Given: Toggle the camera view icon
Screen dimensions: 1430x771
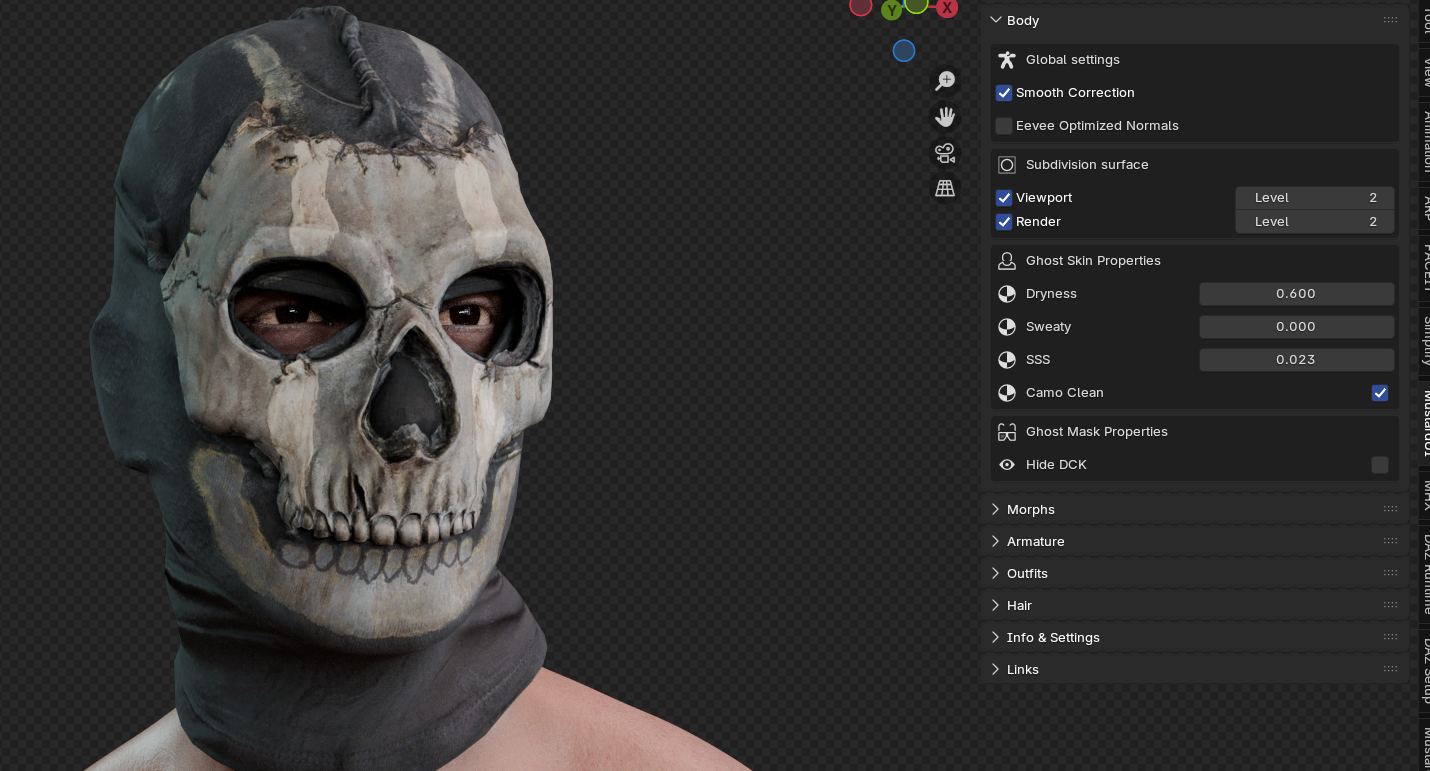Looking at the screenshot, I should coord(945,153).
